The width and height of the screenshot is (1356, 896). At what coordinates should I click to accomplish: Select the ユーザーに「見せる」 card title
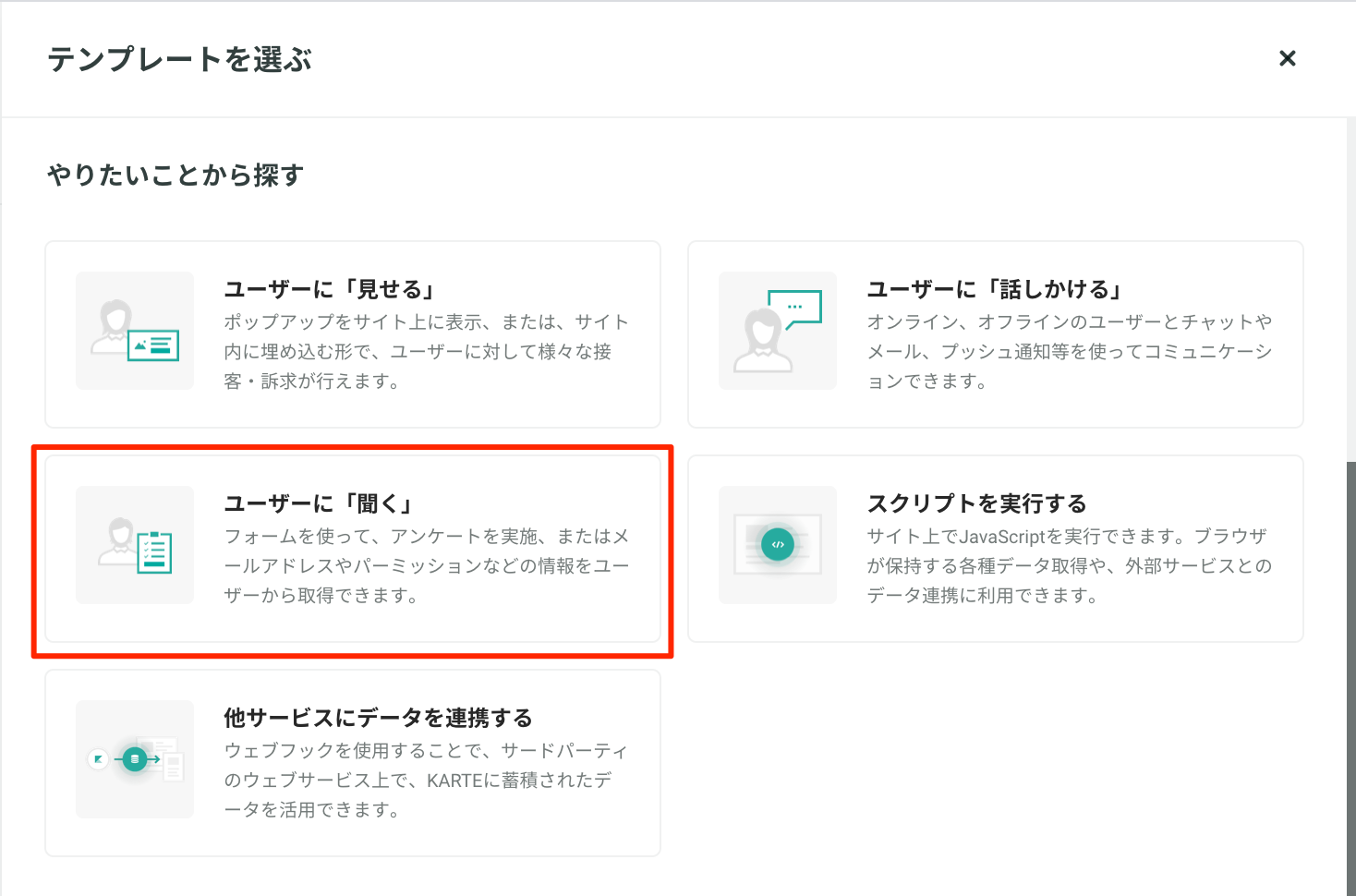(x=330, y=289)
